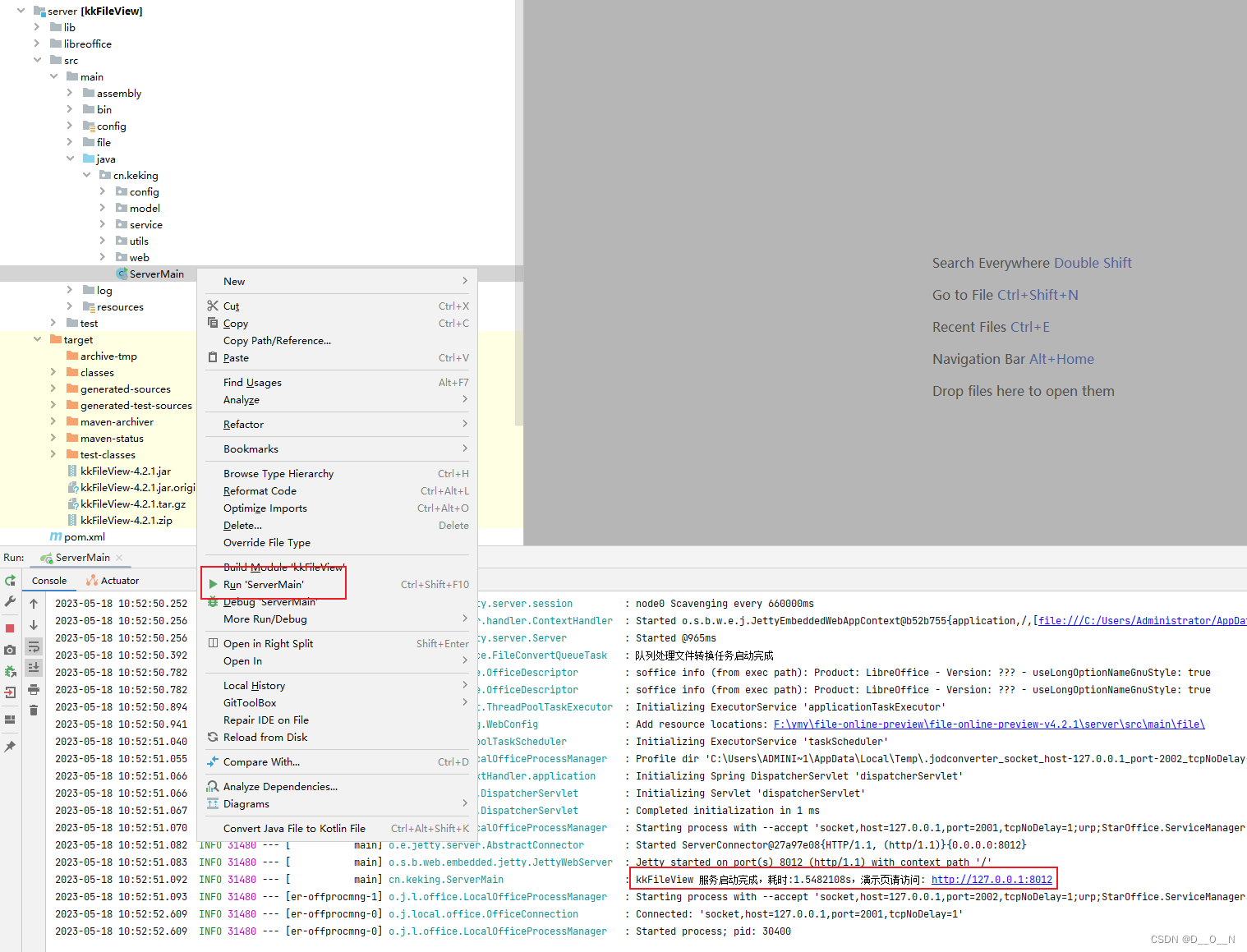Switch to the Actuator tab
Screen dimensions: 1247x952
click(x=113, y=581)
